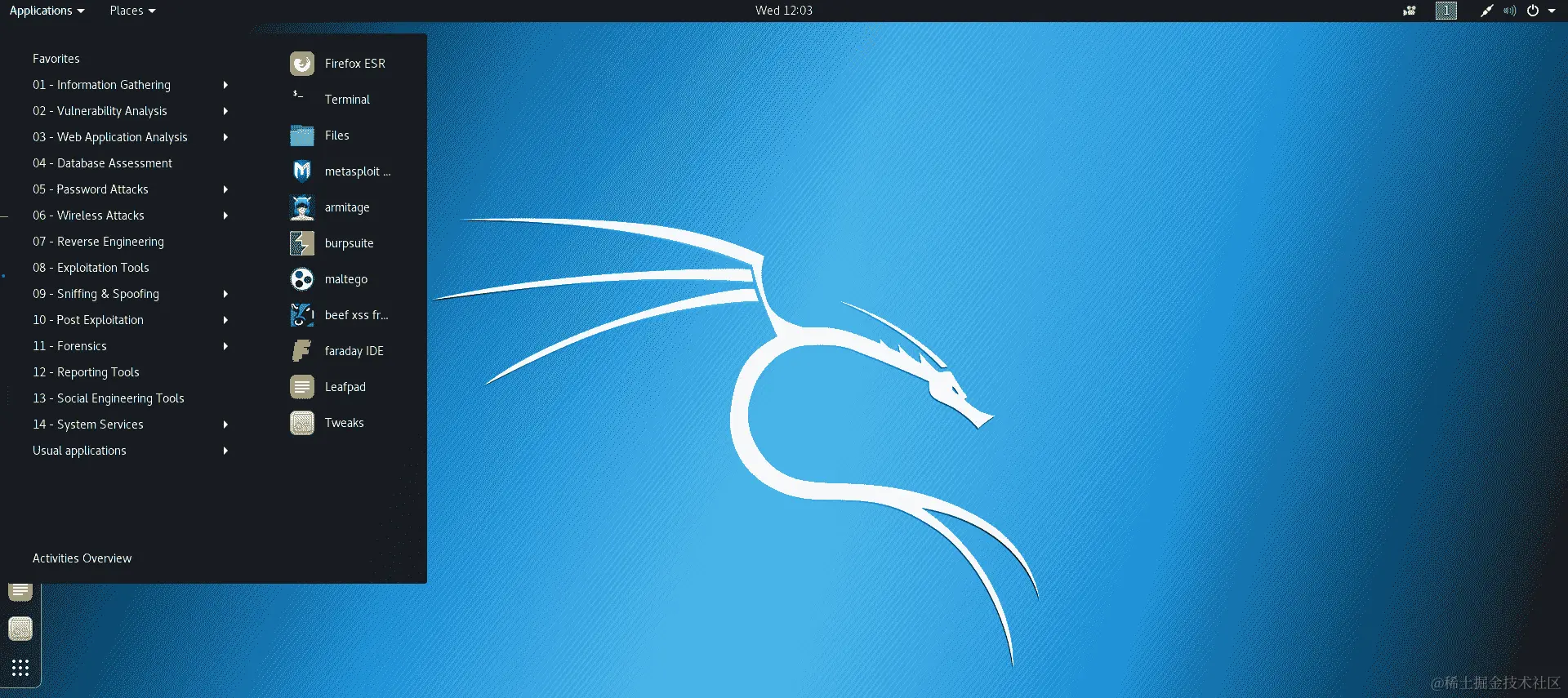Viewport: 1568px width, 698px height.
Task: Expand Web Application Analysis submenu arrow
Action: click(x=225, y=137)
